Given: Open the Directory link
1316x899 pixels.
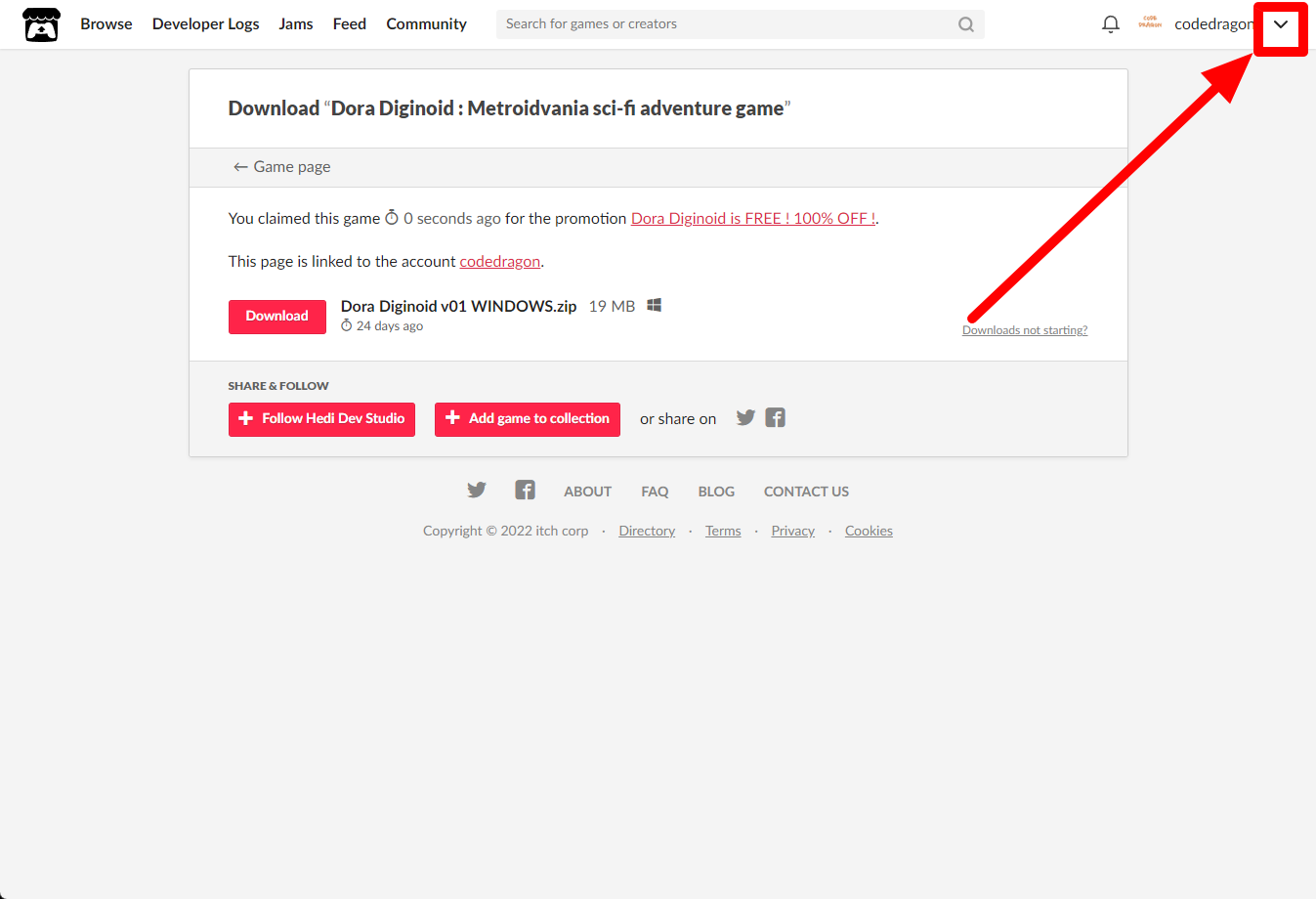Looking at the screenshot, I should coord(647,532).
